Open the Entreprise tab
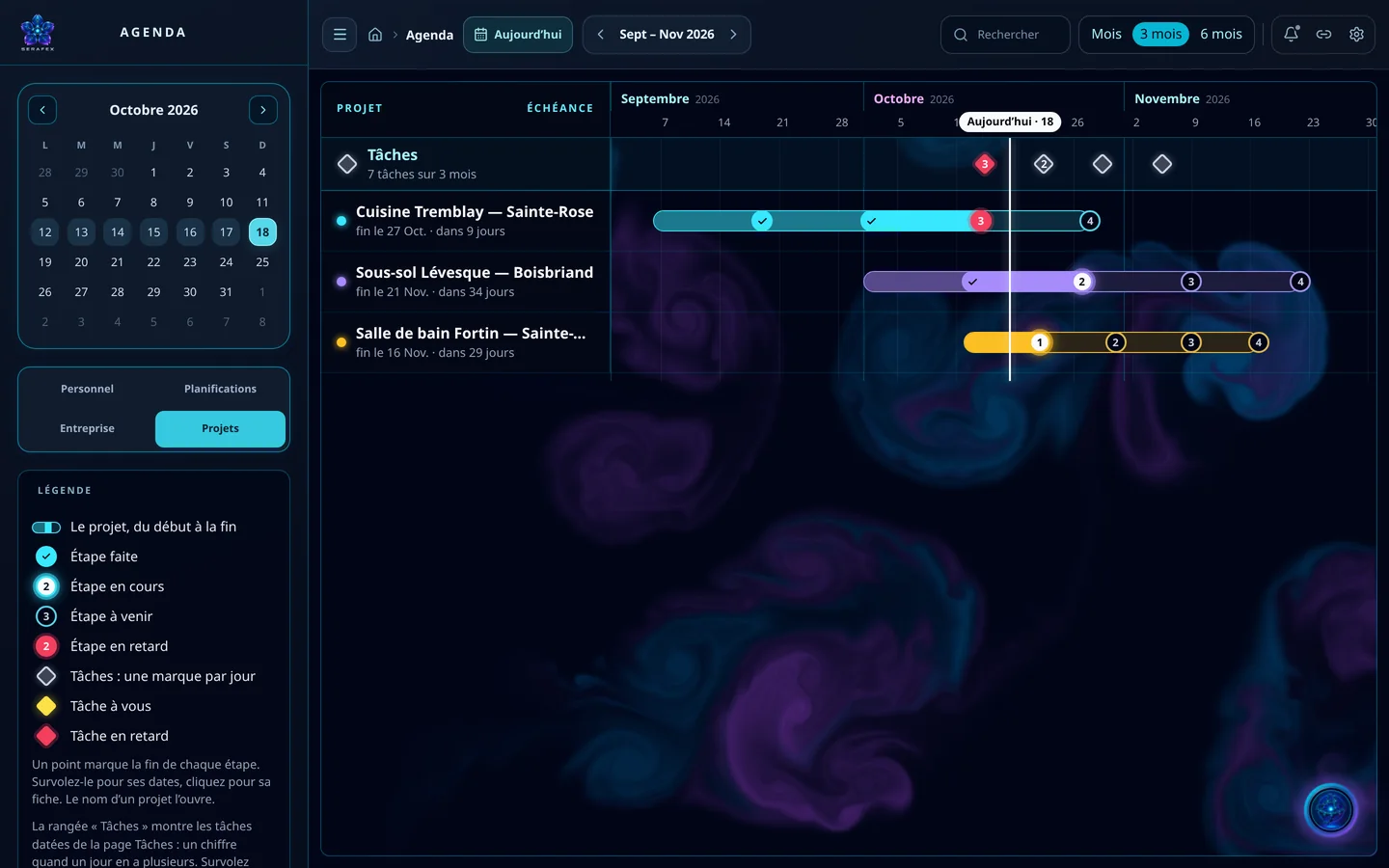The image size is (1389, 868). tap(87, 428)
